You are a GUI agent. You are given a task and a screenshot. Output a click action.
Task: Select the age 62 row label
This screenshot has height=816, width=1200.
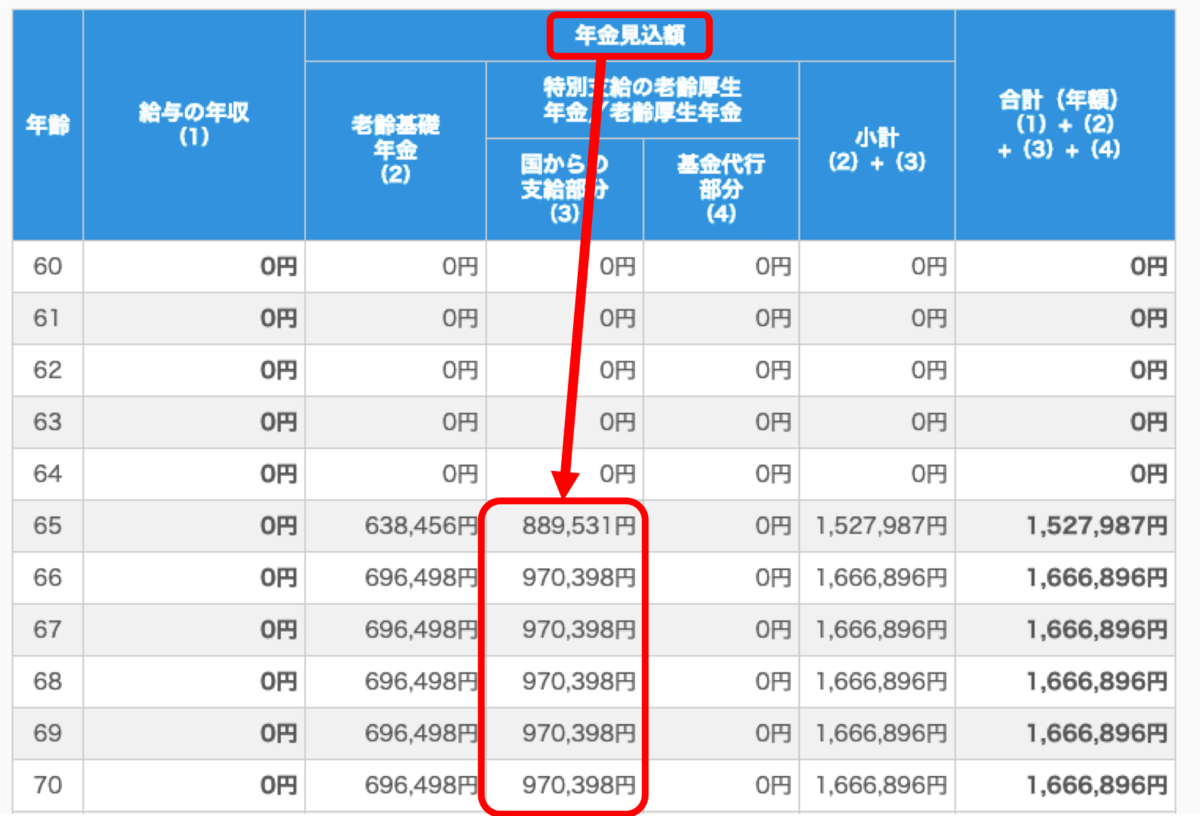(x=48, y=371)
